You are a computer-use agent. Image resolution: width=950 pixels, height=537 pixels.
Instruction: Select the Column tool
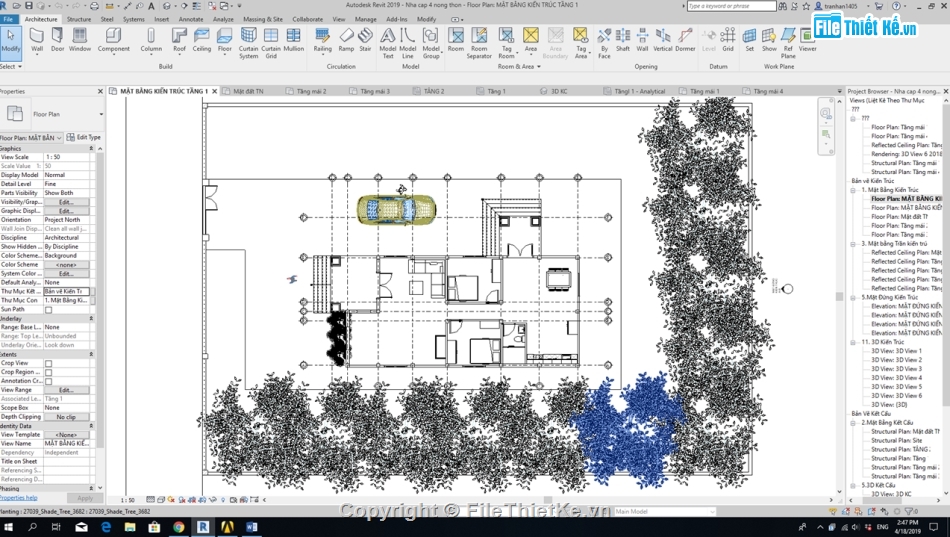(151, 40)
